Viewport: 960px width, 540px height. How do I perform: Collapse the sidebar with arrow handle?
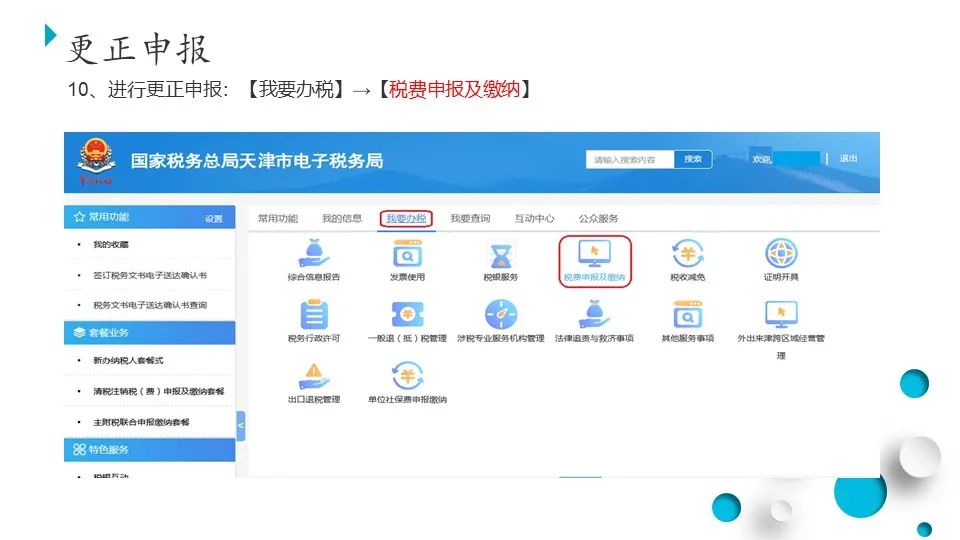click(x=241, y=426)
